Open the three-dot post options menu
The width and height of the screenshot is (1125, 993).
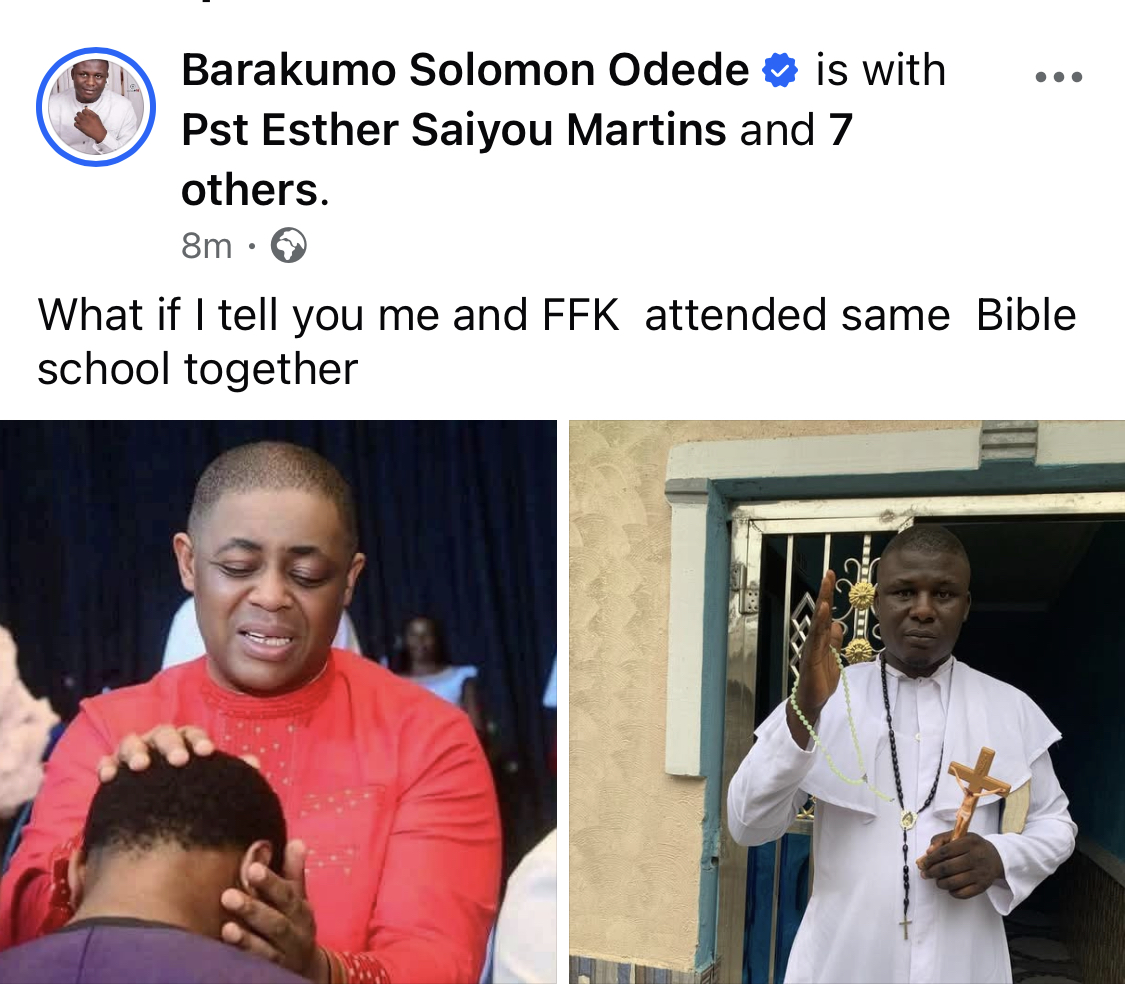[1058, 77]
